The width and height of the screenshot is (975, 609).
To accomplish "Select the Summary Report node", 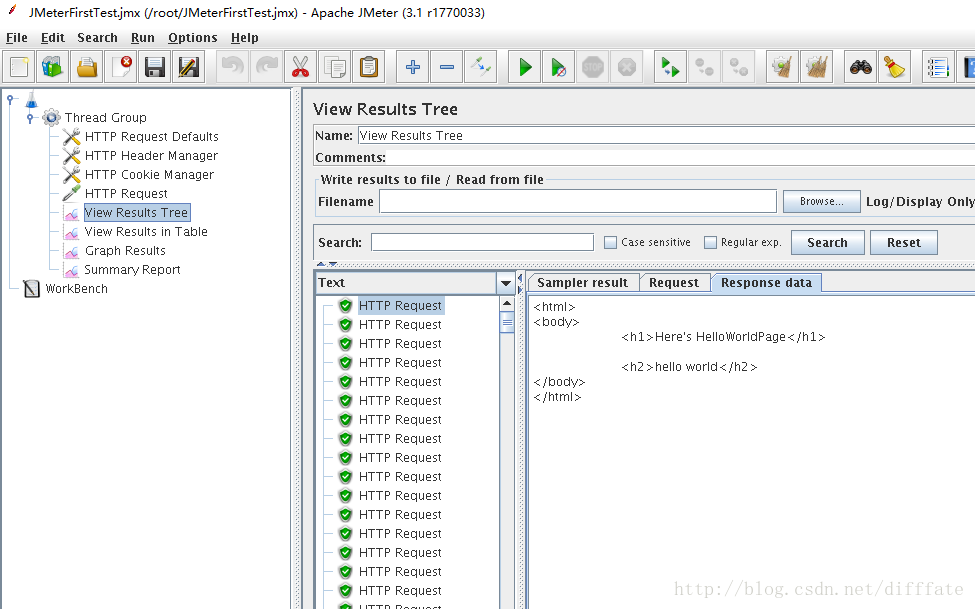I will click(x=132, y=270).
